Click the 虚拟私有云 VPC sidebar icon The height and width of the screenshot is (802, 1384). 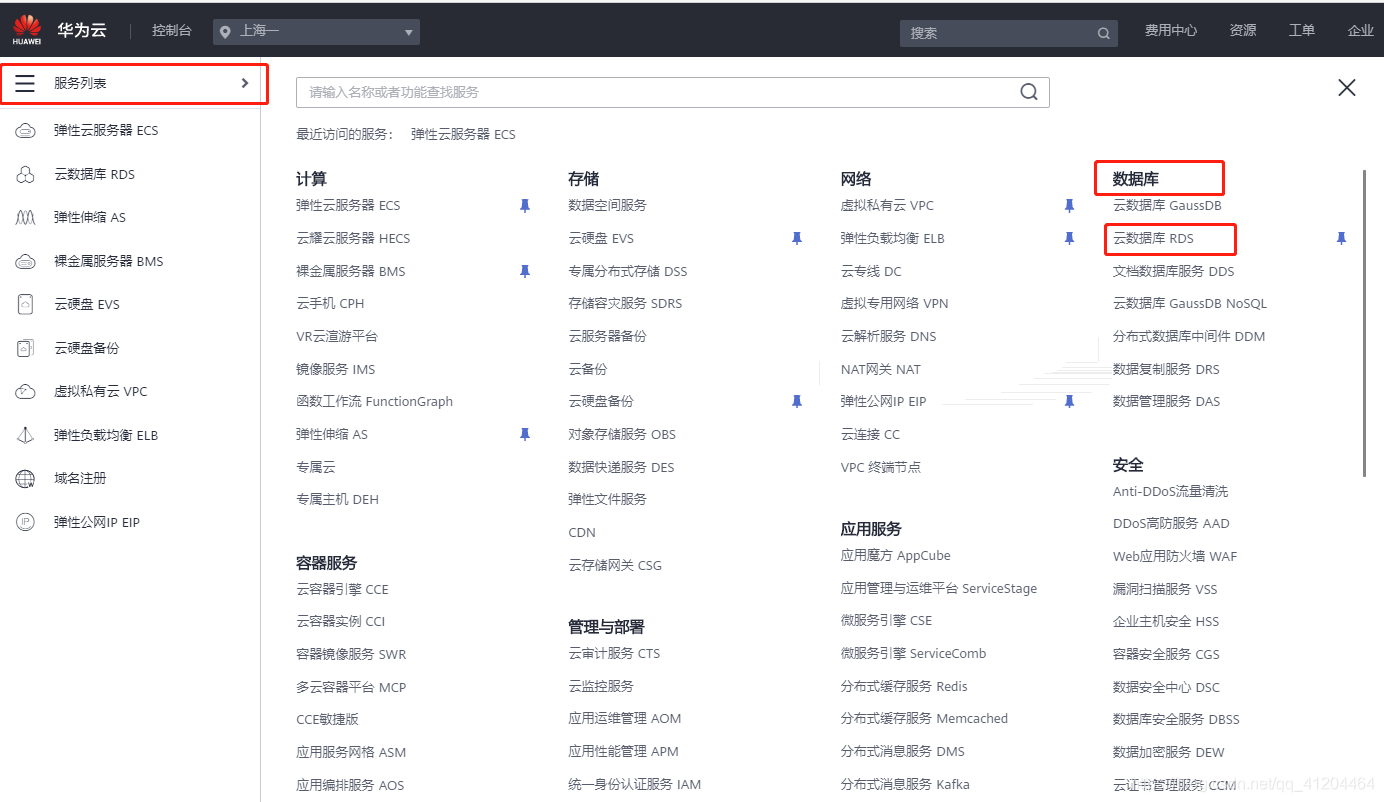tap(25, 391)
